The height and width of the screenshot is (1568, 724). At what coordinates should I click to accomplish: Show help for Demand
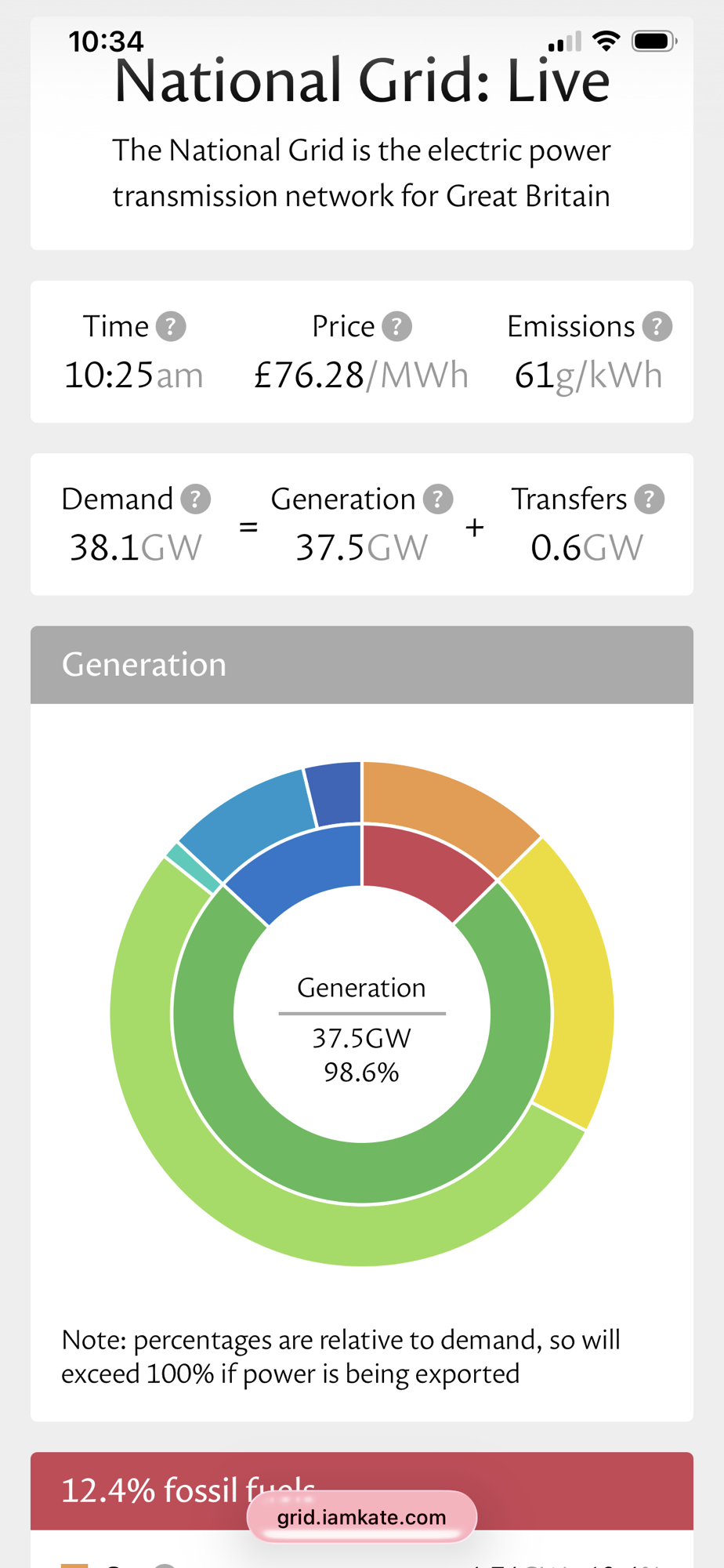pyautogui.click(x=196, y=499)
